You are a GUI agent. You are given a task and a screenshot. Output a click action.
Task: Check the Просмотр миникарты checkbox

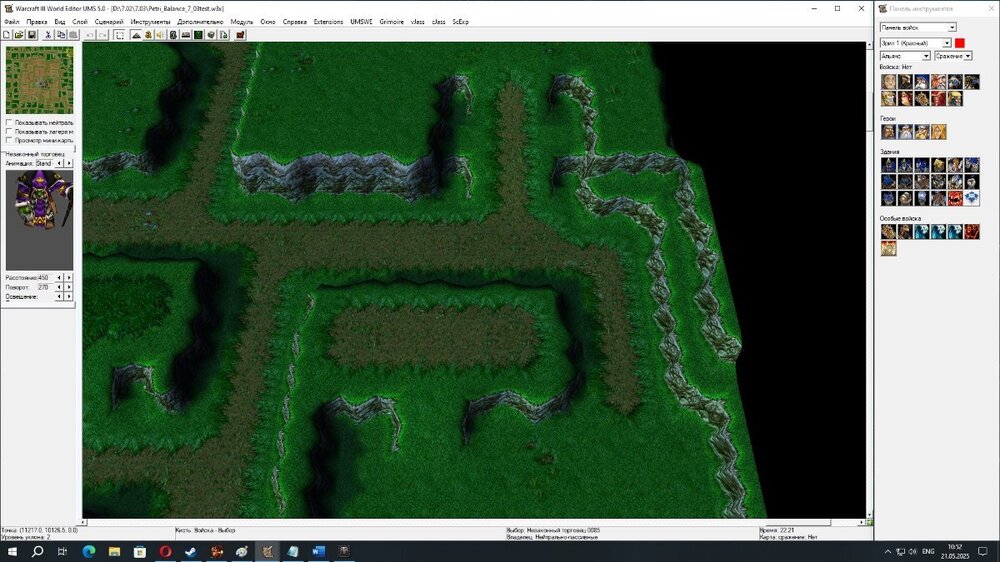click(10, 140)
